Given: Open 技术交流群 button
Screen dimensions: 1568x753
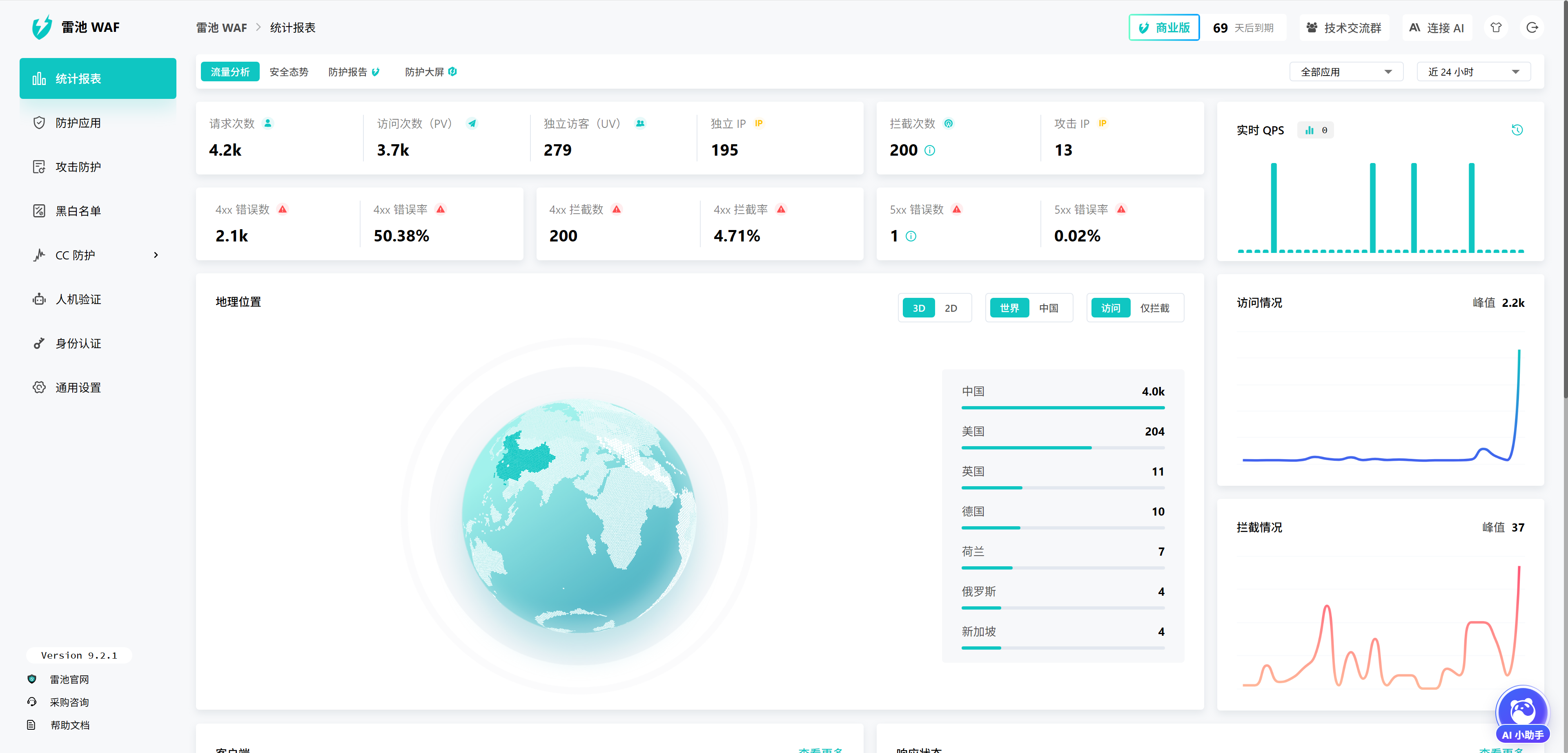Looking at the screenshot, I should [1344, 27].
